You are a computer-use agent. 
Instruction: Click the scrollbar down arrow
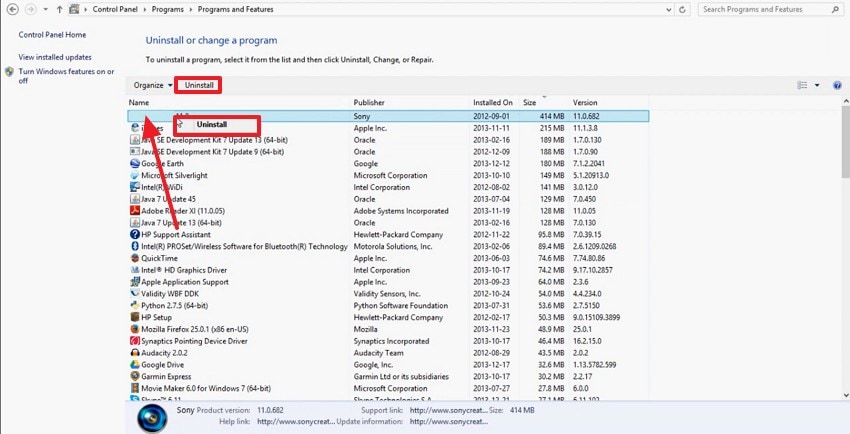coord(846,396)
